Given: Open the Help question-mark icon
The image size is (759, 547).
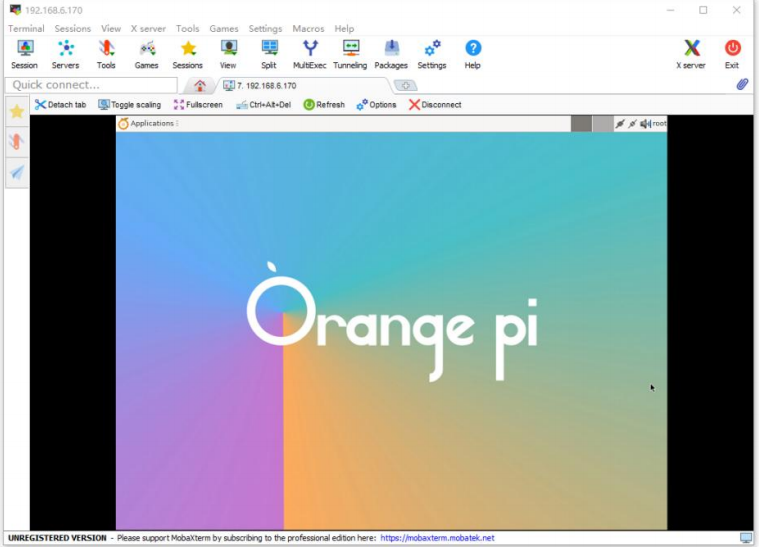Looking at the screenshot, I should [x=473, y=54].
